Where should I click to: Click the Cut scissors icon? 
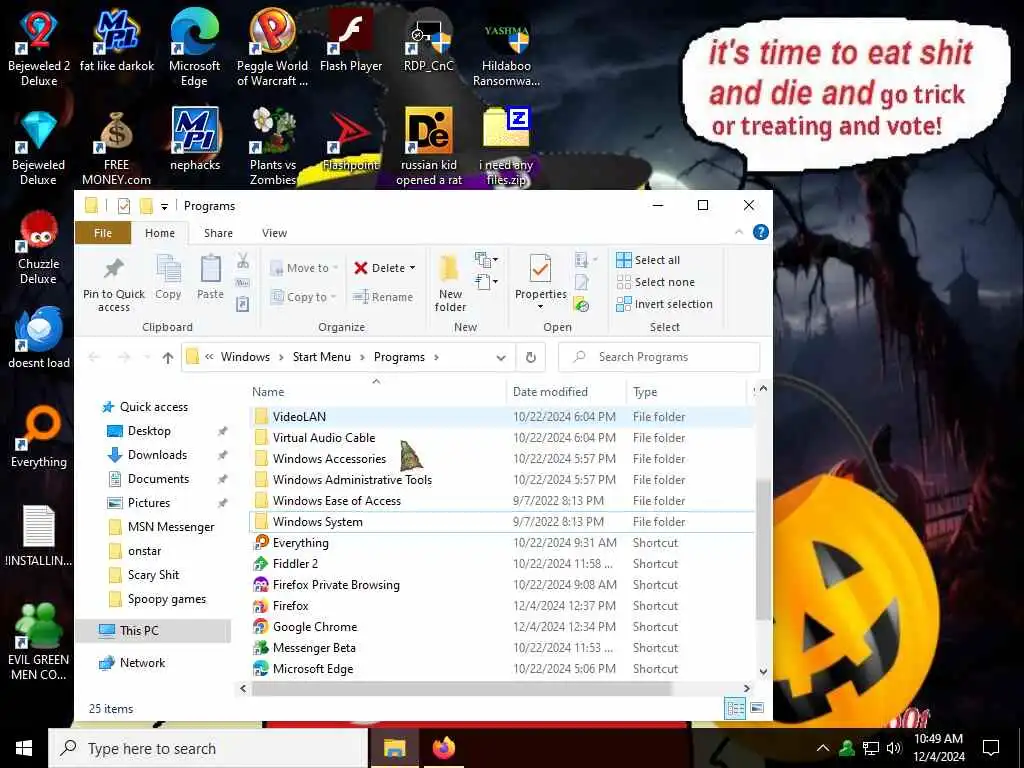click(243, 261)
